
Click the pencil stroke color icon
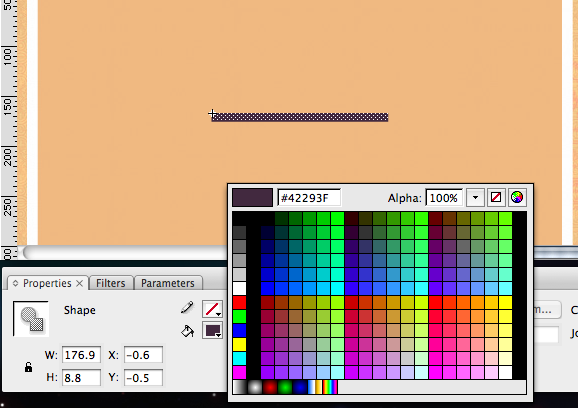click(187, 307)
